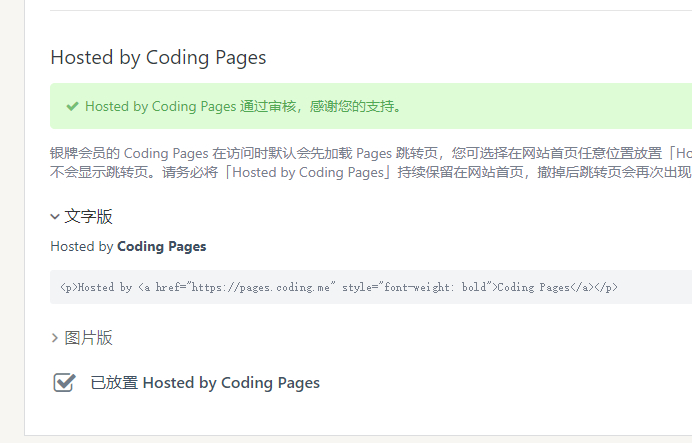Click the 图片版 section label
This screenshot has height=443, width=692.
click(89, 338)
